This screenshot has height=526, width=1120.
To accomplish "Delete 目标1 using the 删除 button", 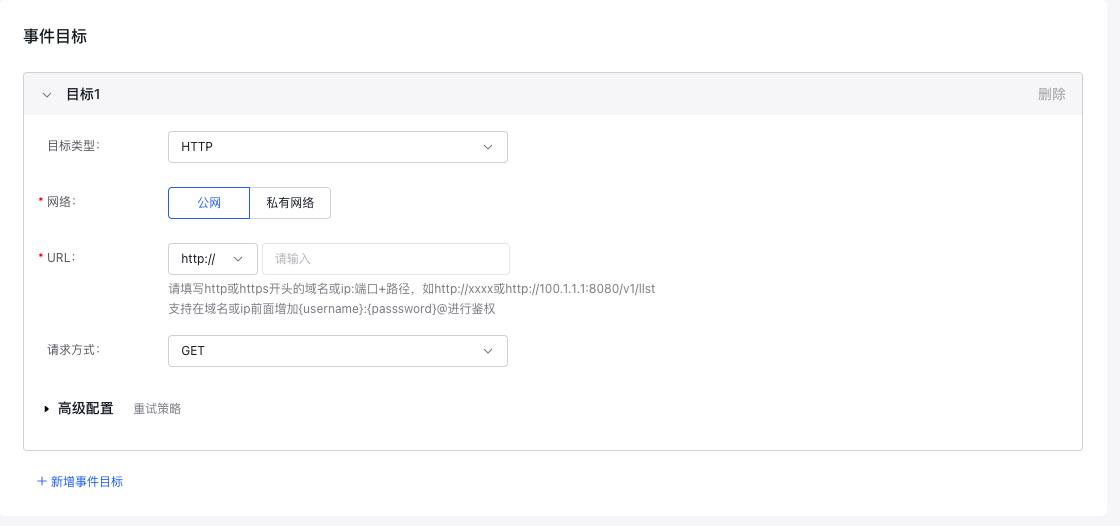I will click(1051, 94).
